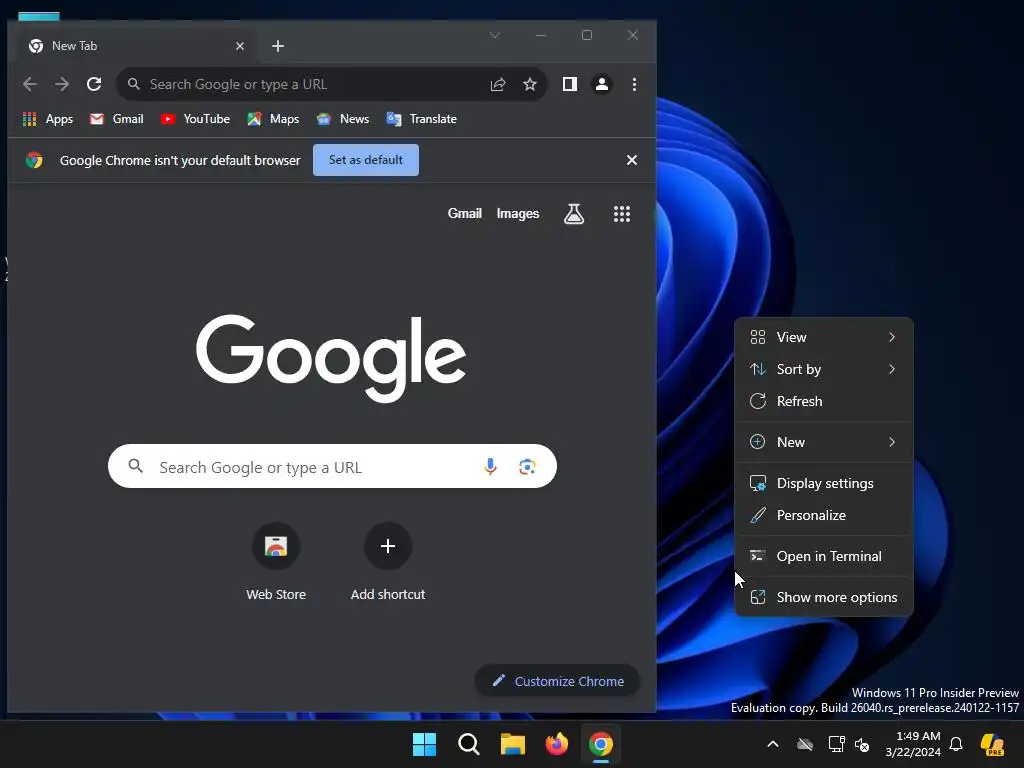Image resolution: width=1024 pixels, height=768 pixels.
Task: Expand the Sort by submenu
Action: coord(824,369)
